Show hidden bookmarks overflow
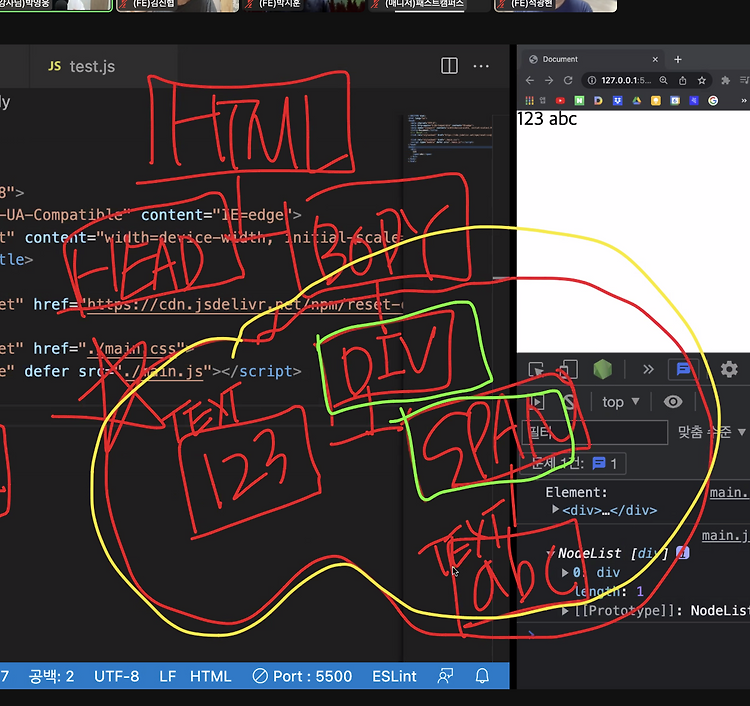The image size is (750, 706). coord(743,100)
